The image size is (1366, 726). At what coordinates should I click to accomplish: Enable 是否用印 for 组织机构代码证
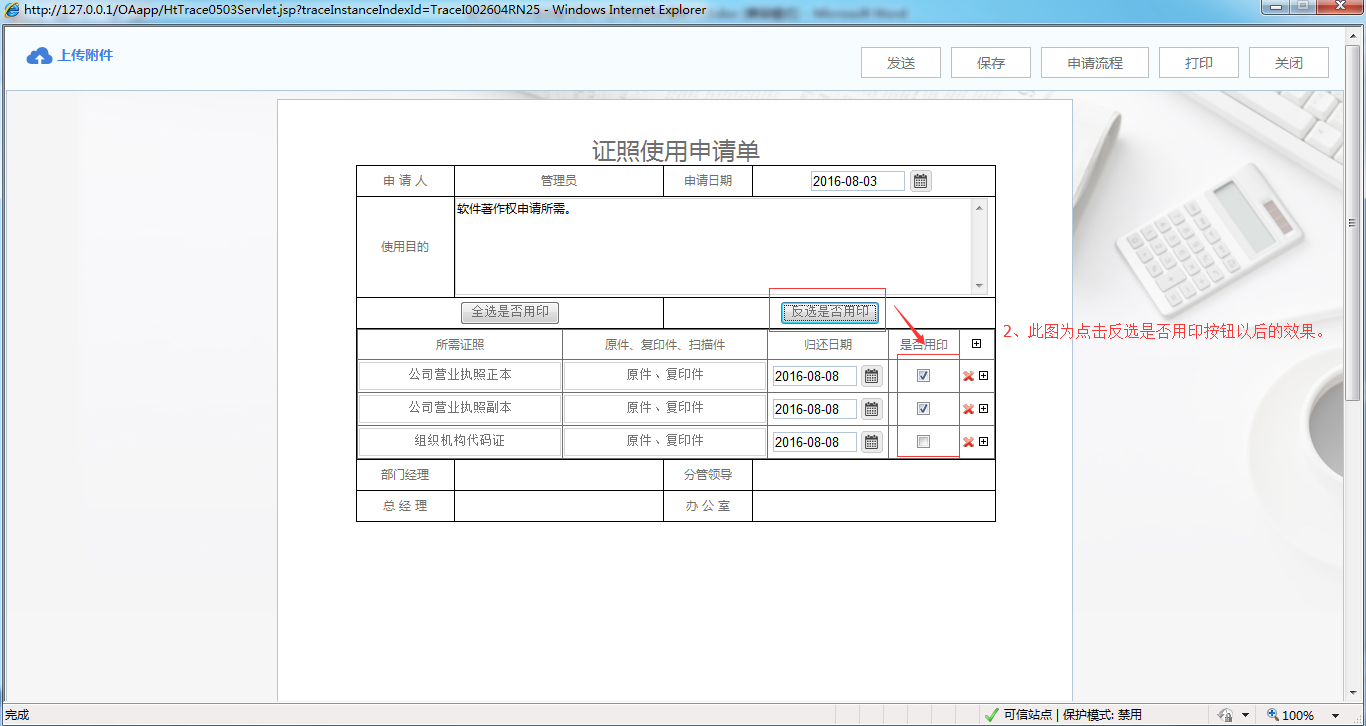click(924, 441)
